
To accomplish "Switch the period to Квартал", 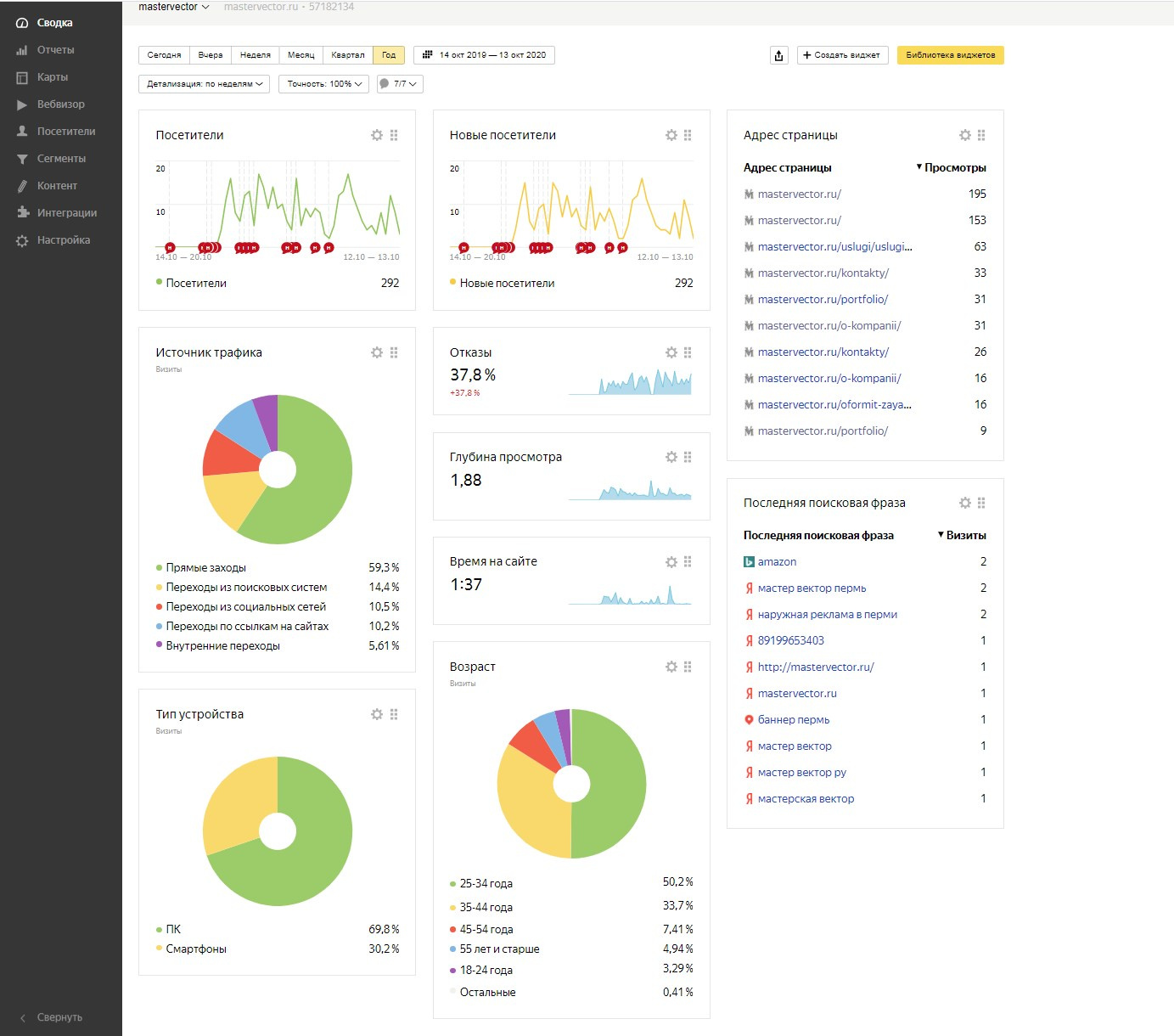I will click(x=347, y=55).
